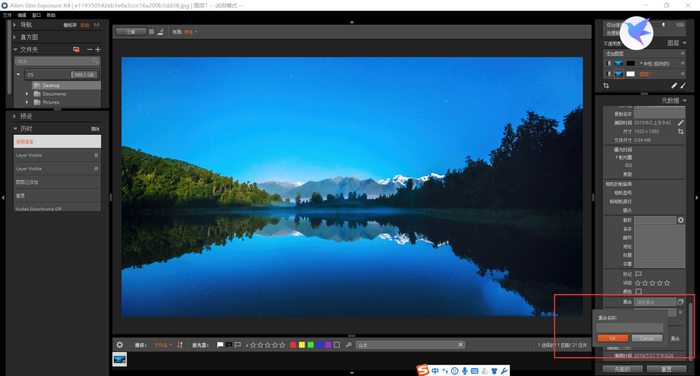Remove folder bookmark with minus icon
Image resolution: width=700 pixels, height=376 pixels.
point(90,49)
